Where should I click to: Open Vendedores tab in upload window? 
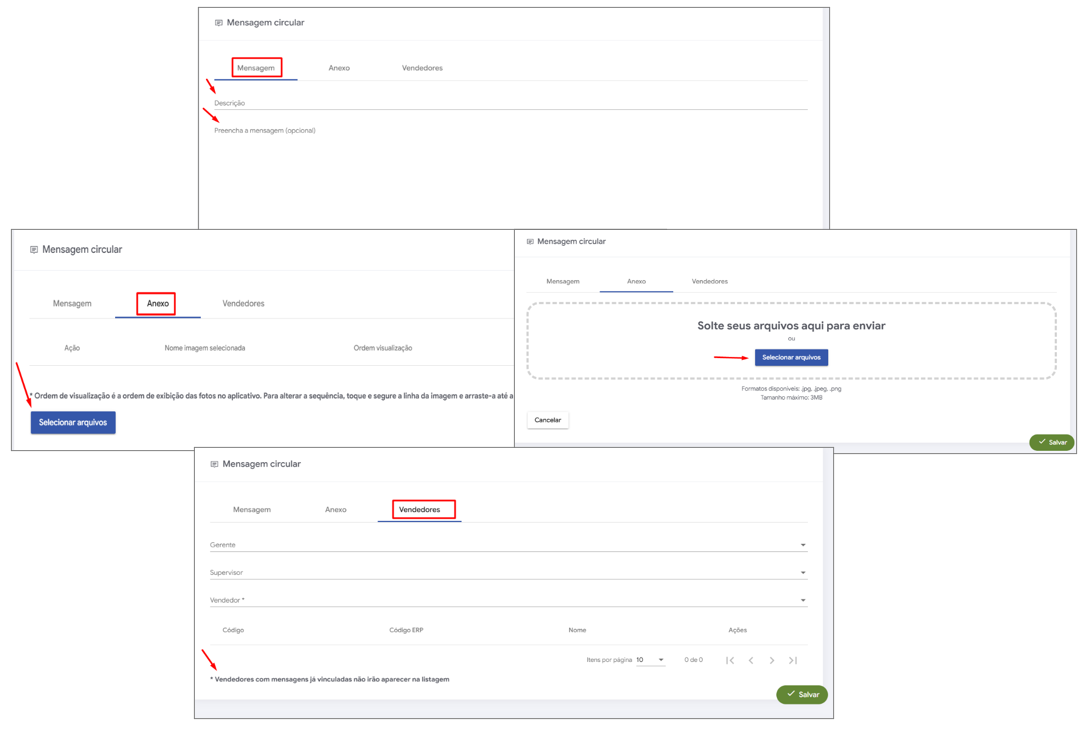[x=710, y=282]
